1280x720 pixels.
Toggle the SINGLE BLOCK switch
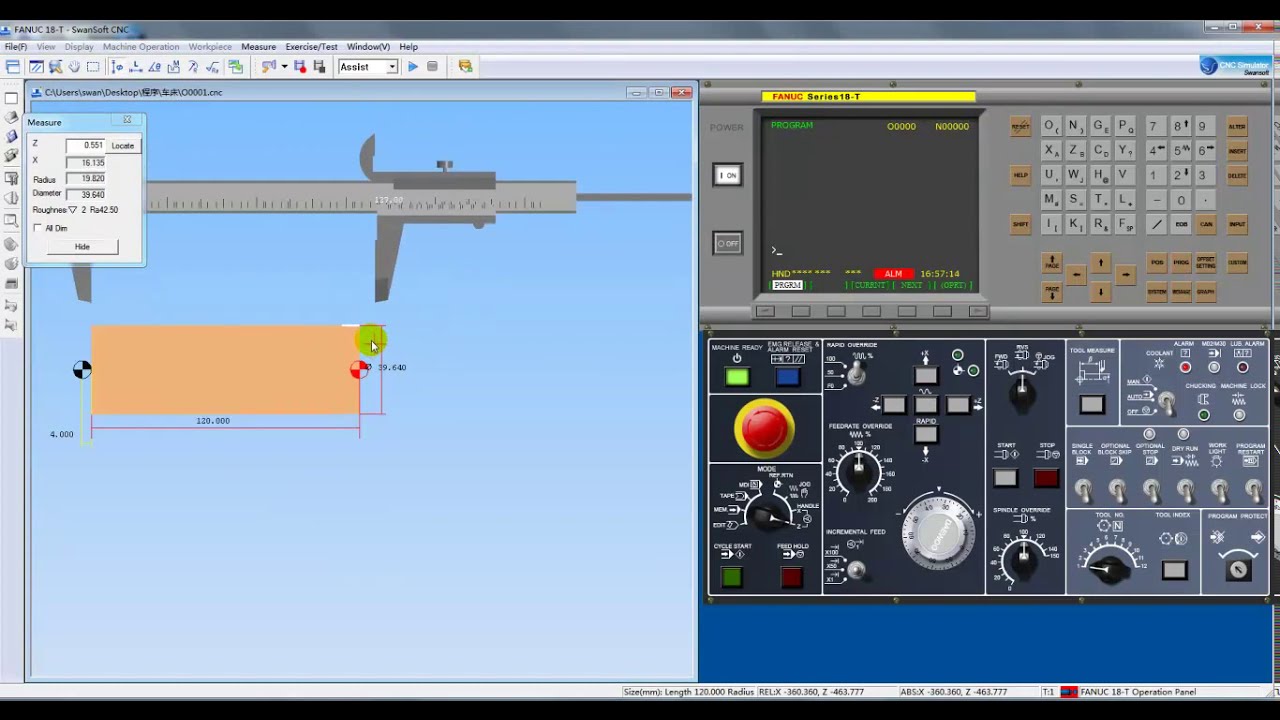pyautogui.click(x=1082, y=489)
